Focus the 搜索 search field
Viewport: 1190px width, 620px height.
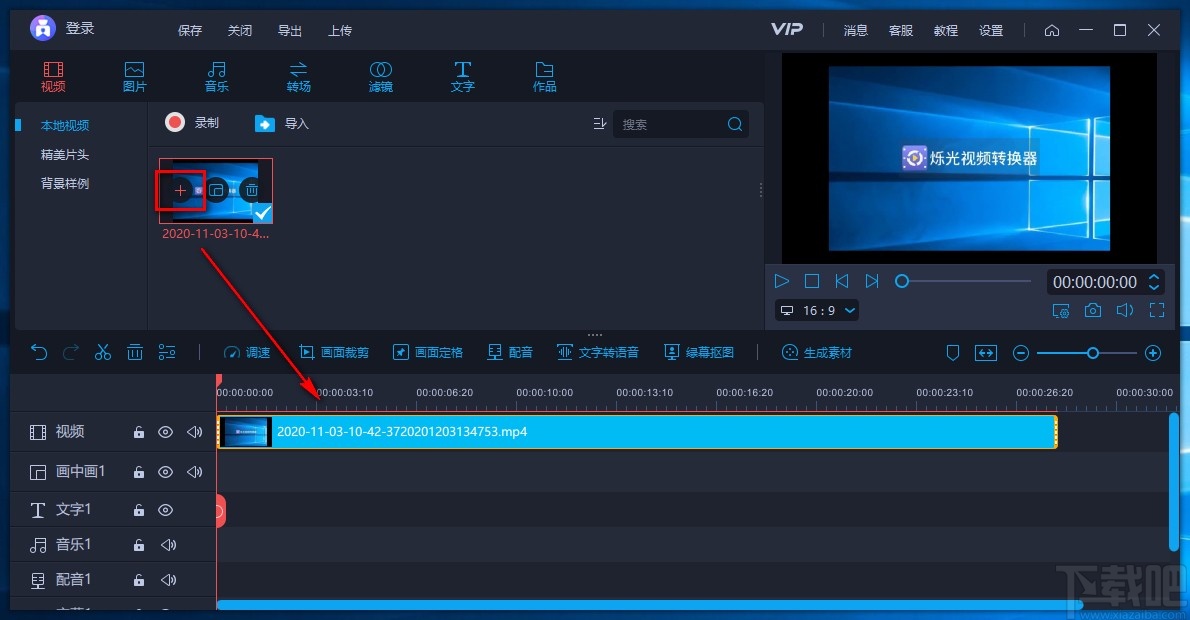680,124
